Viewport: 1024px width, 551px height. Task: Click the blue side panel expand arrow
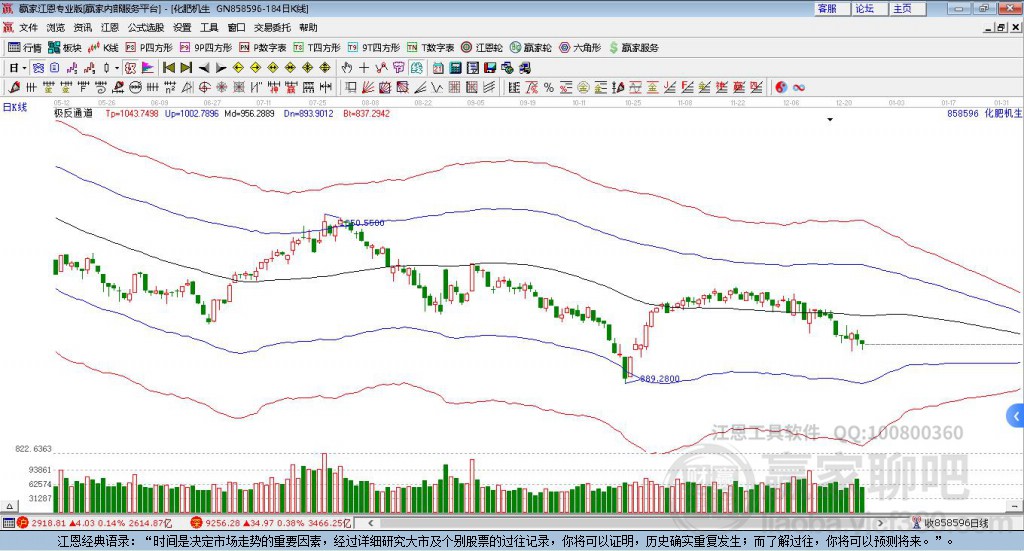click(x=1016, y=416)
